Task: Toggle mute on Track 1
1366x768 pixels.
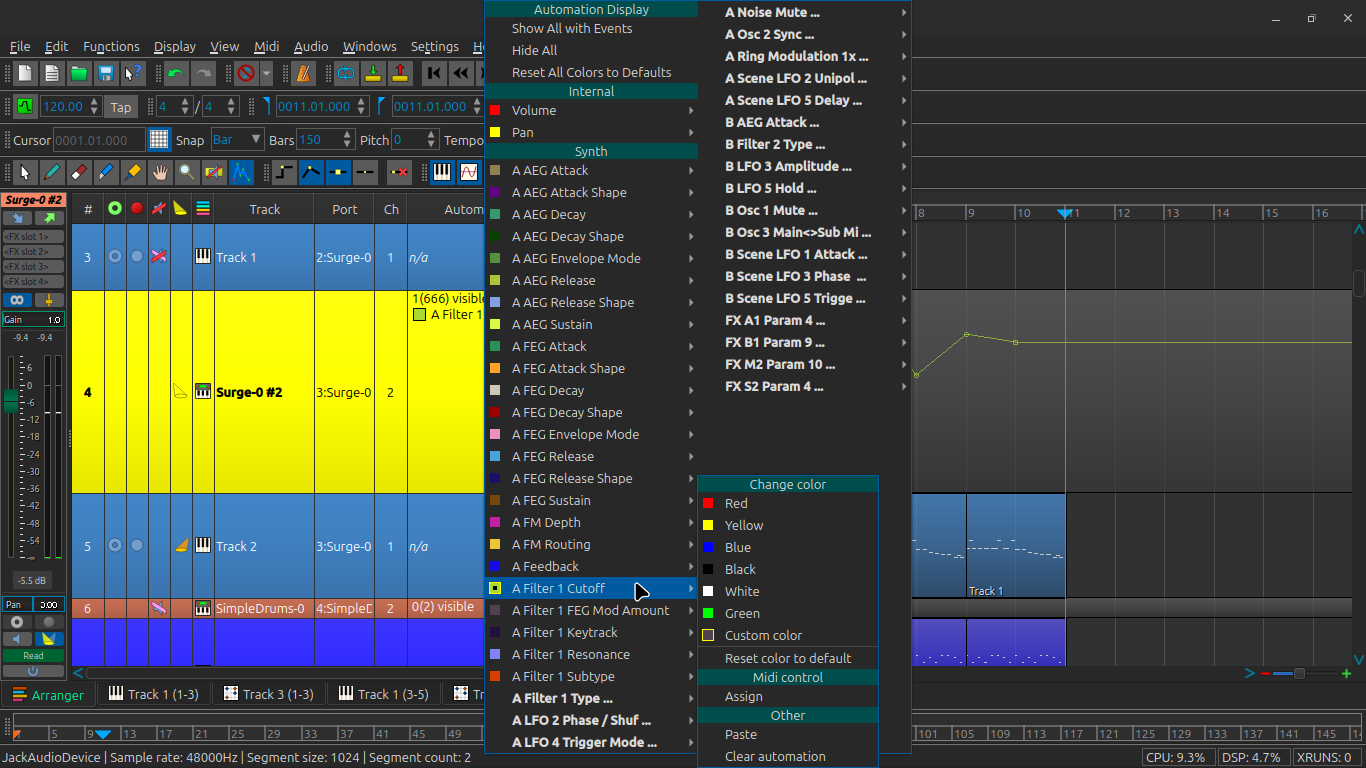Action: coord(158,257)
